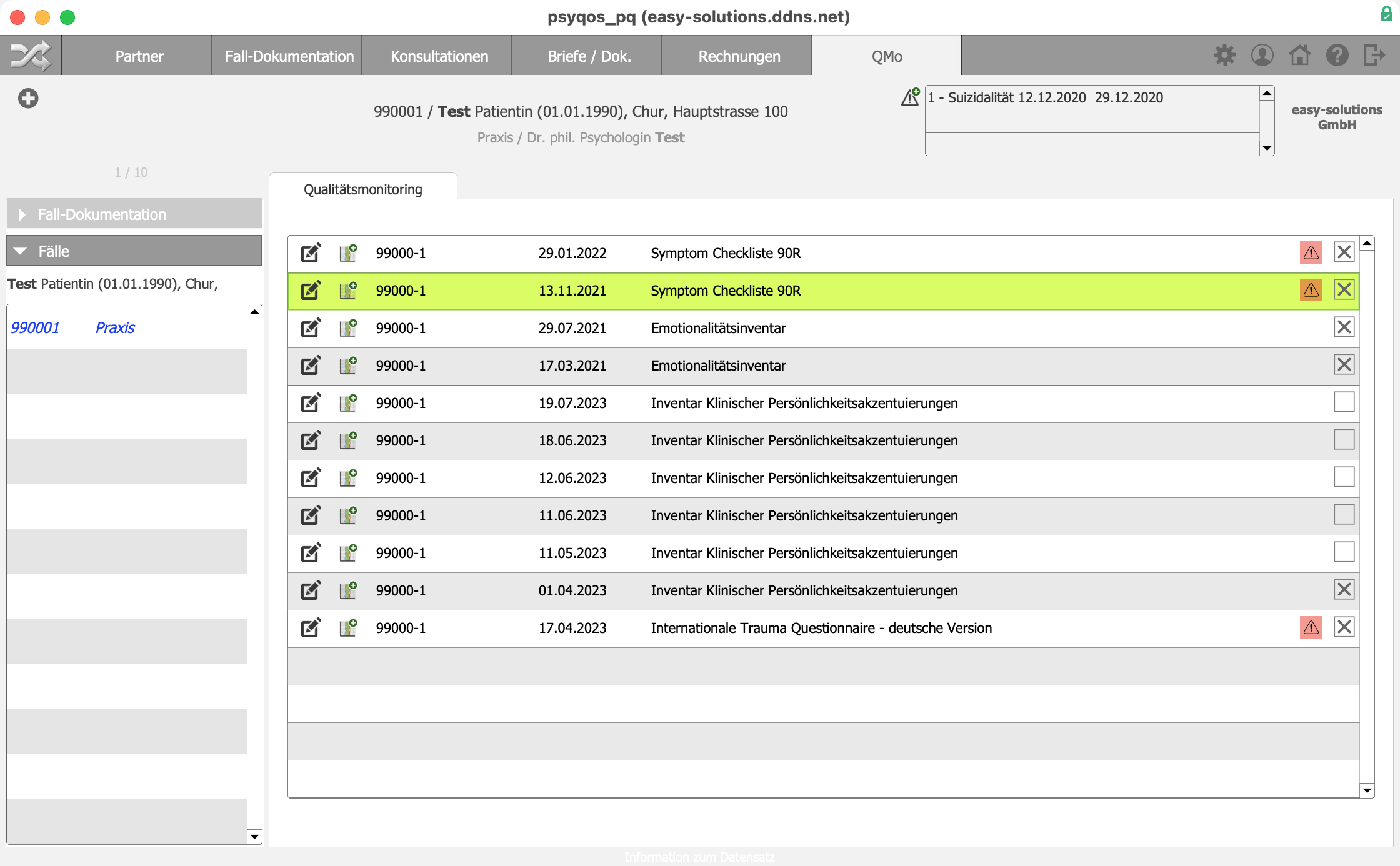Click red warning icon on 29.01.2022 row
Viewport: 1400px width, 866px height.
pyautogui.click(x=1311, y=252)
